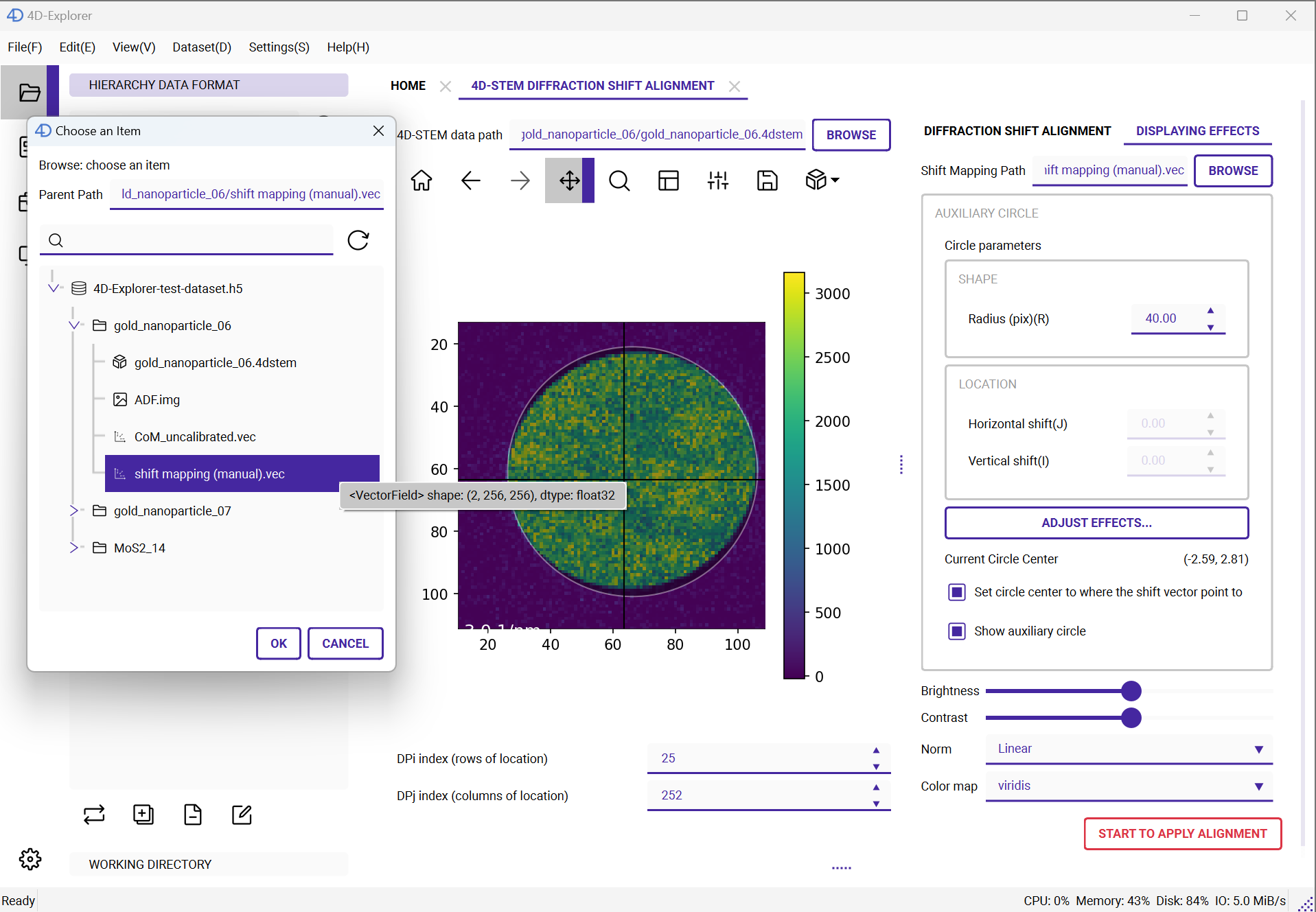1316x912 pixels.
Task: Click the add-new-item plus icon
Action: click(143, 815)
